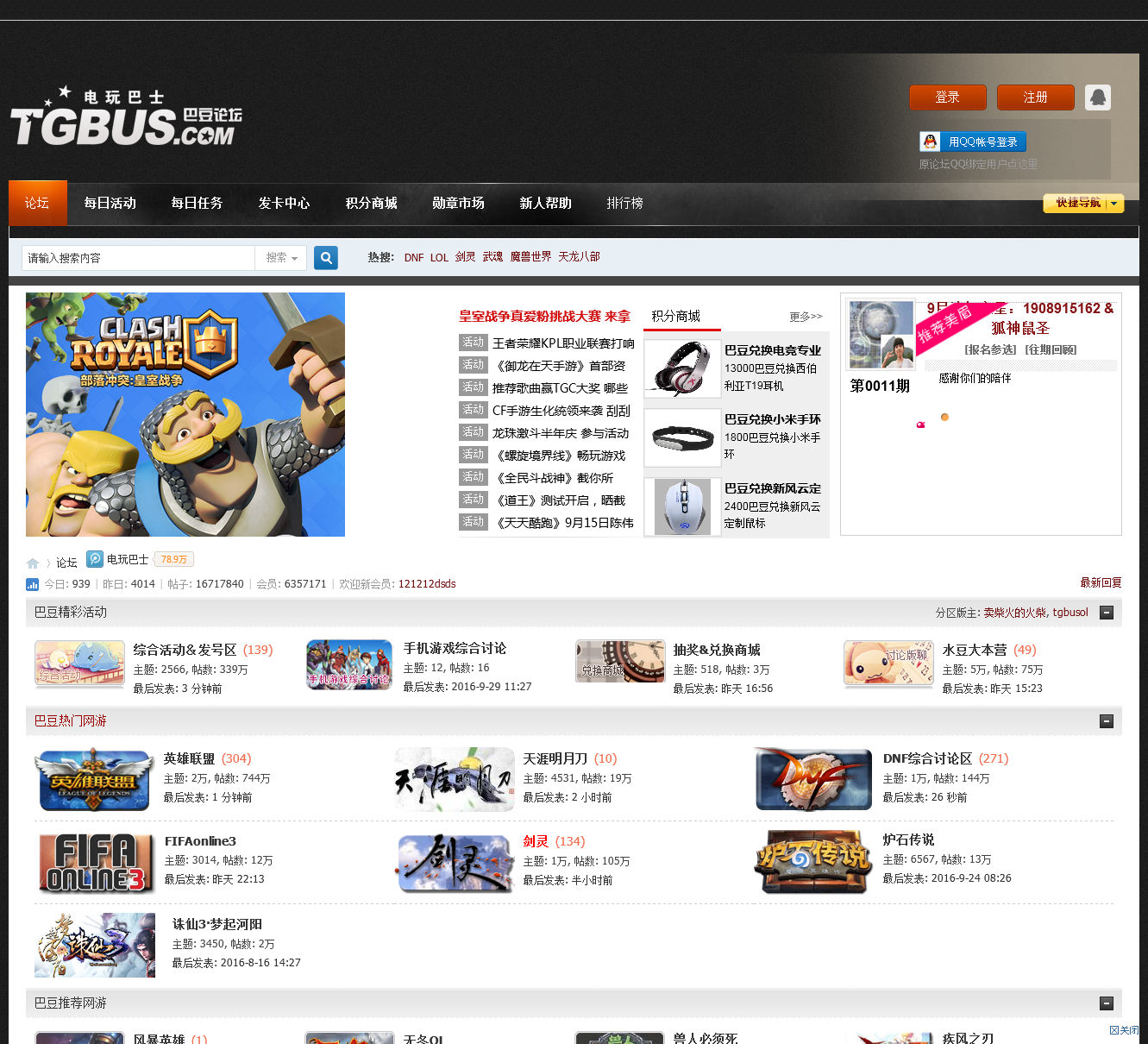Click the 电玩巴士 group icon in breadcrumb
Image resolution: width=1148 pixels, height=1044 pixels.
click(x=95, y=559)
